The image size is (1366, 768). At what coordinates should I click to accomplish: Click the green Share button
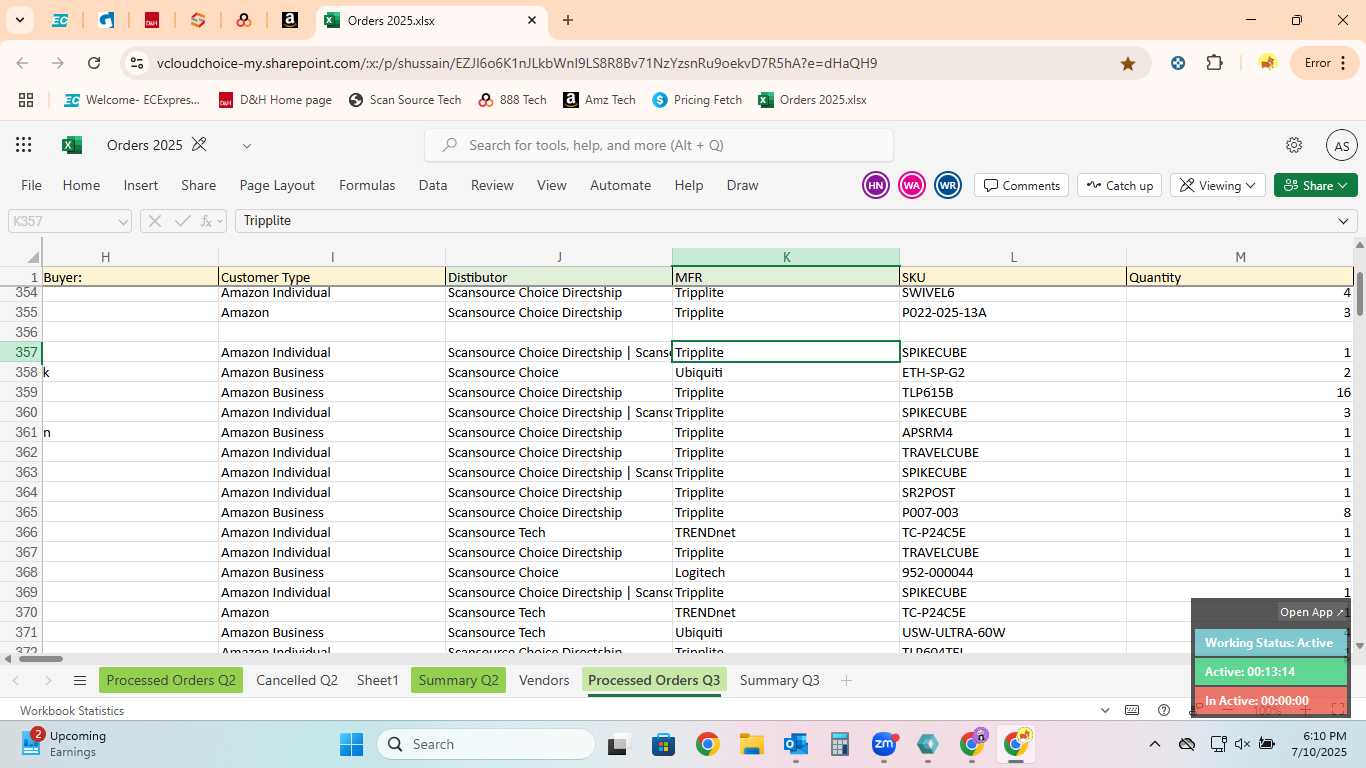[1316, 185]
